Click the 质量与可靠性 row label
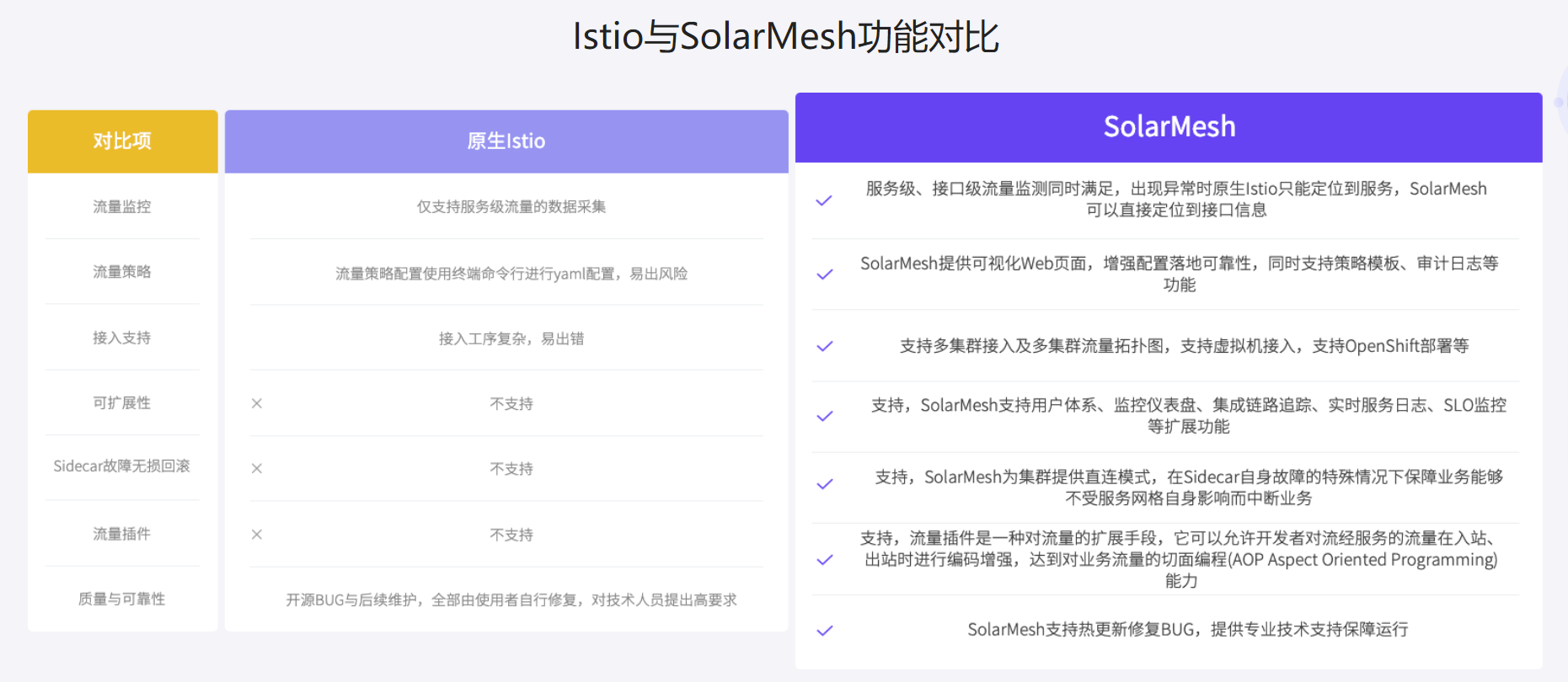Screen dimensions: 1568x682 (122, 599)
